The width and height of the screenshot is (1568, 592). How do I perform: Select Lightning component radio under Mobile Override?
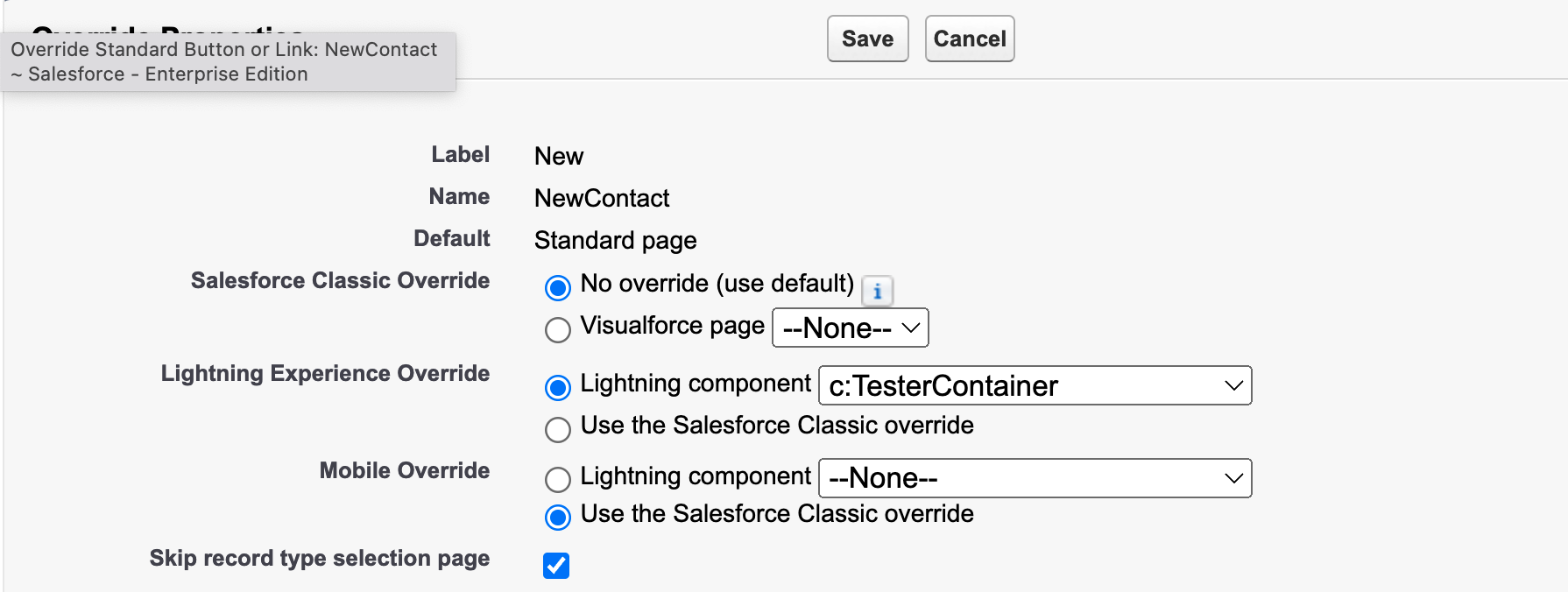point(558,479)
